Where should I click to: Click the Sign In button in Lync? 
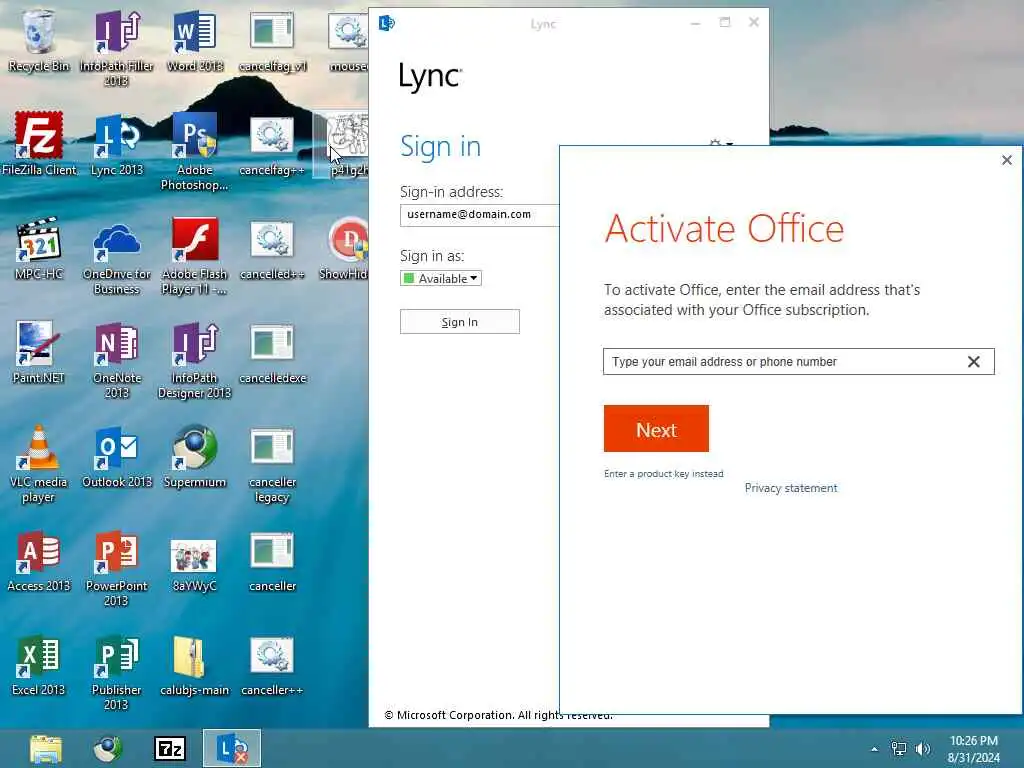coord(460,322)
